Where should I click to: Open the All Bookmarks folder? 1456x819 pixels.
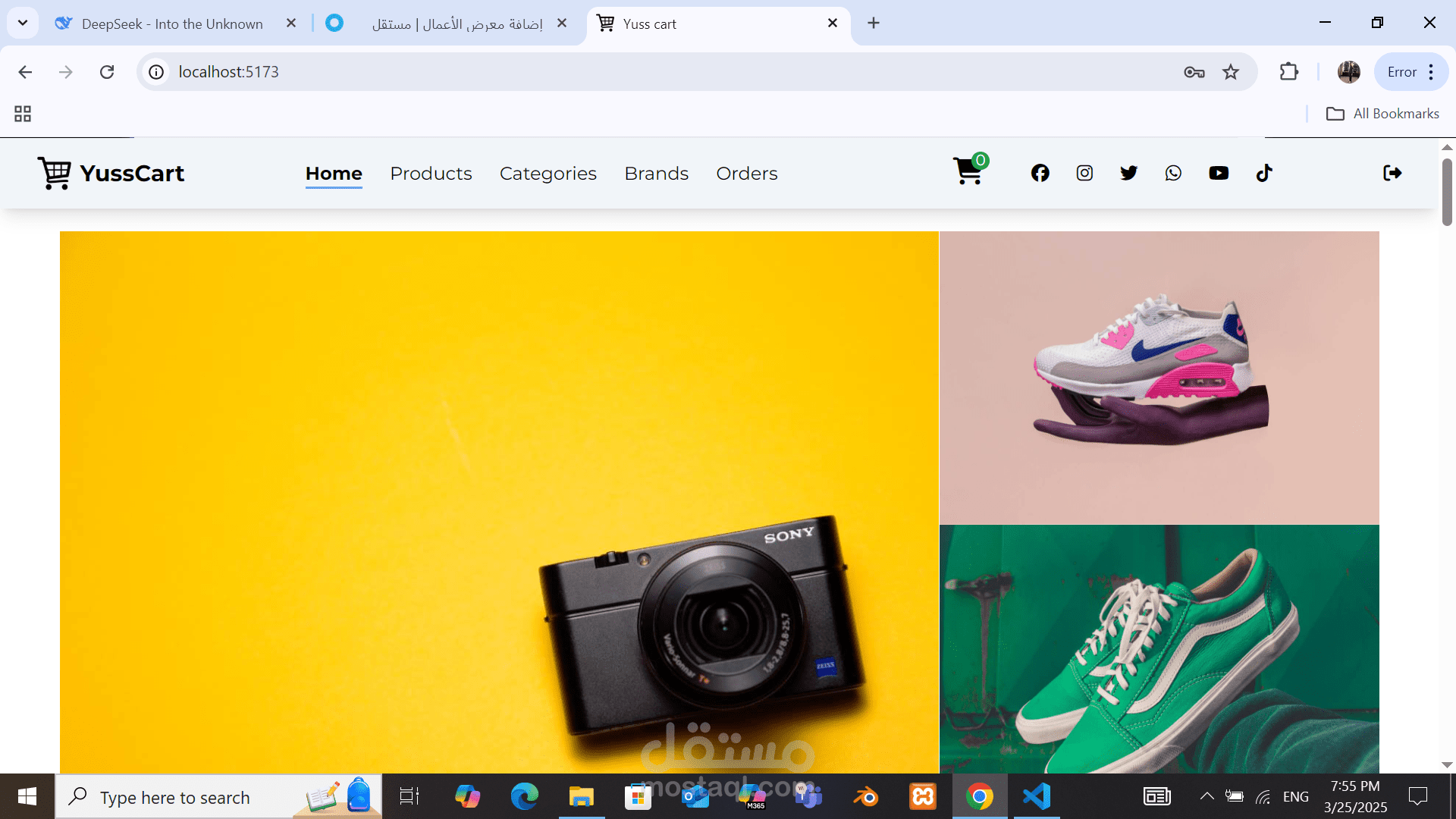(x=1382, y=114)
